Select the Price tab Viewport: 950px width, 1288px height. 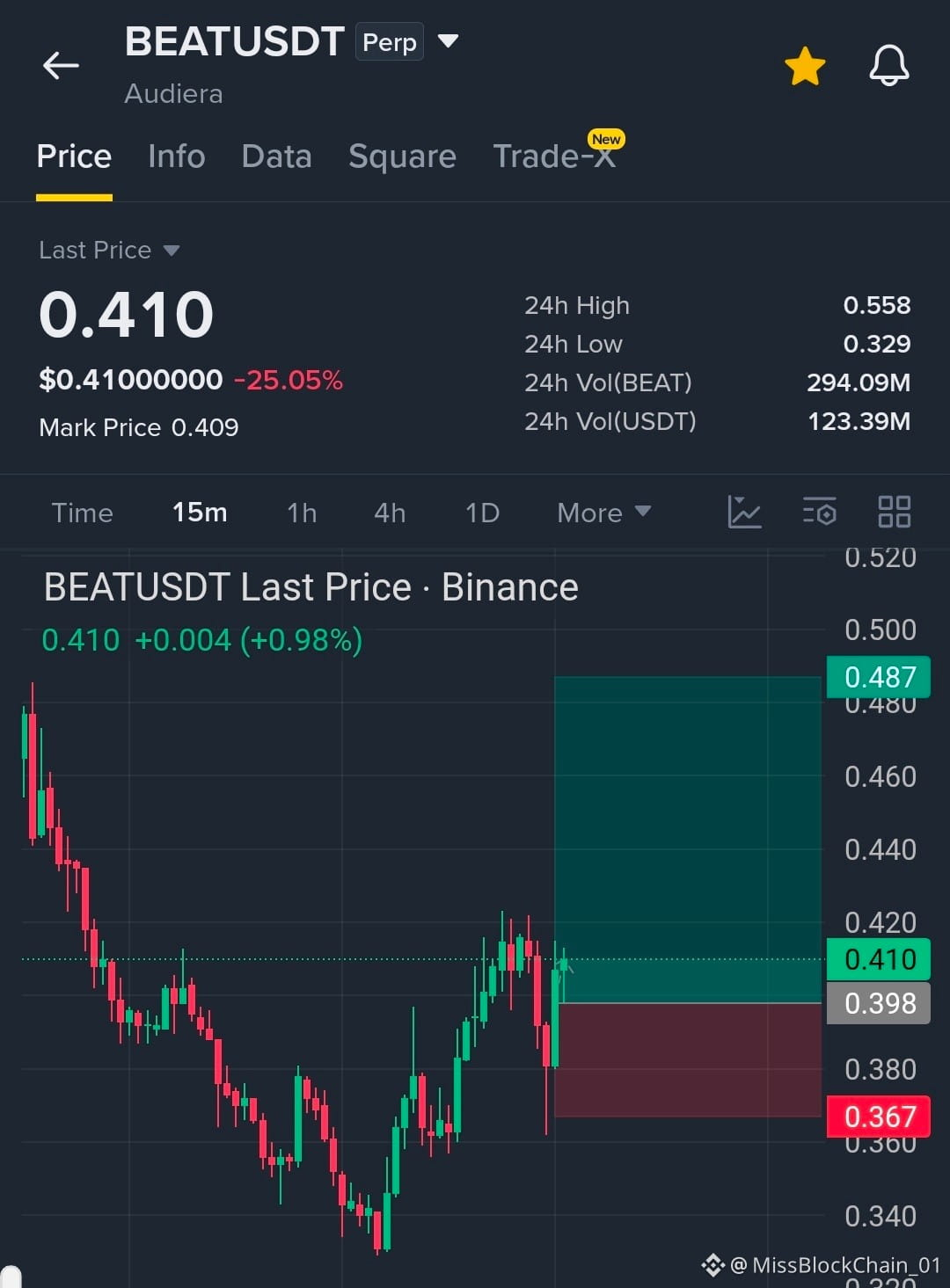[74, 156]
